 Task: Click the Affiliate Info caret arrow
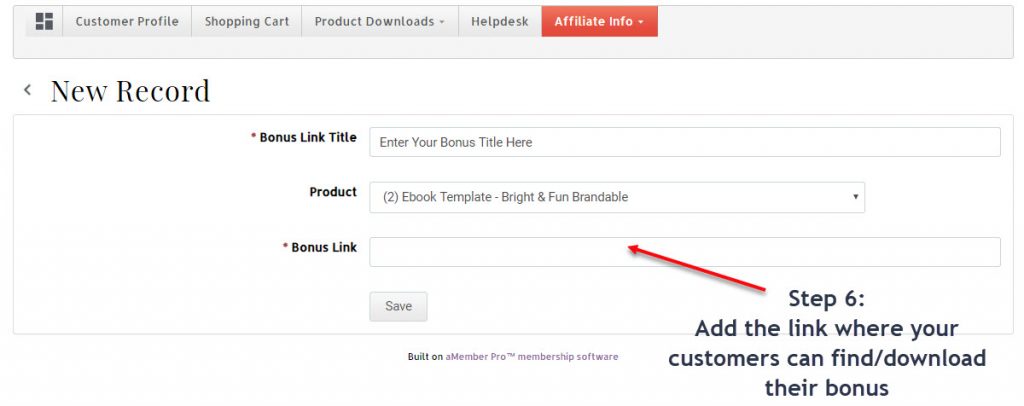click(641, 22)
